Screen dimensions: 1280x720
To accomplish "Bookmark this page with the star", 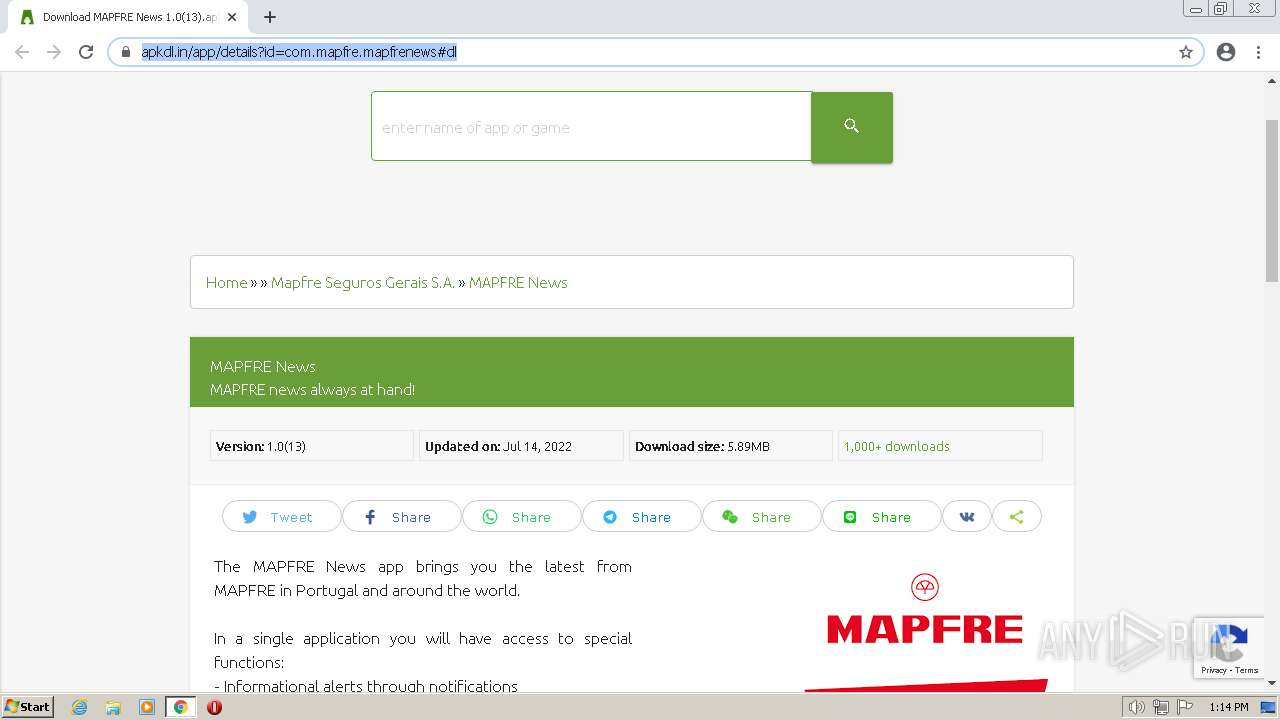I will 1186,52.
